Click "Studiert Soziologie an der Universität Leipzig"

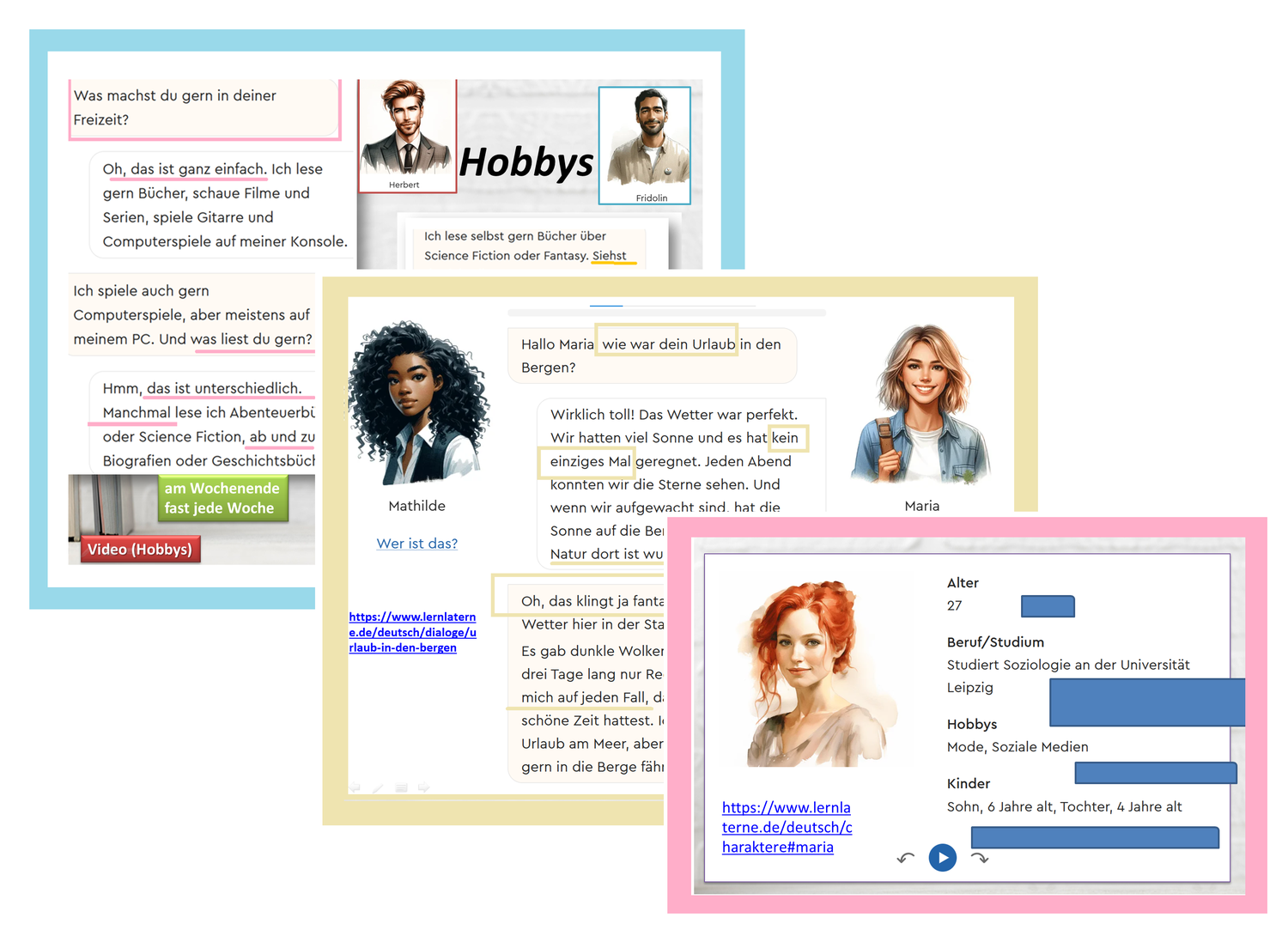pyautogui.click(x=1068, y=676)
